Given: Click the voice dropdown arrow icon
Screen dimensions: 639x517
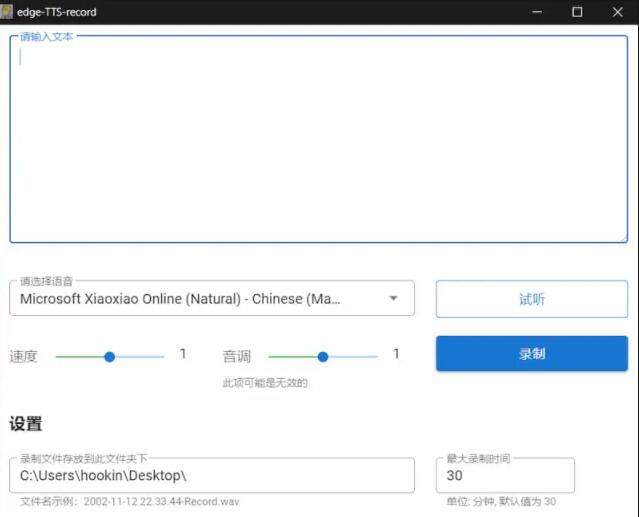Looking at the screenshot, I should (x=394, y=299).
